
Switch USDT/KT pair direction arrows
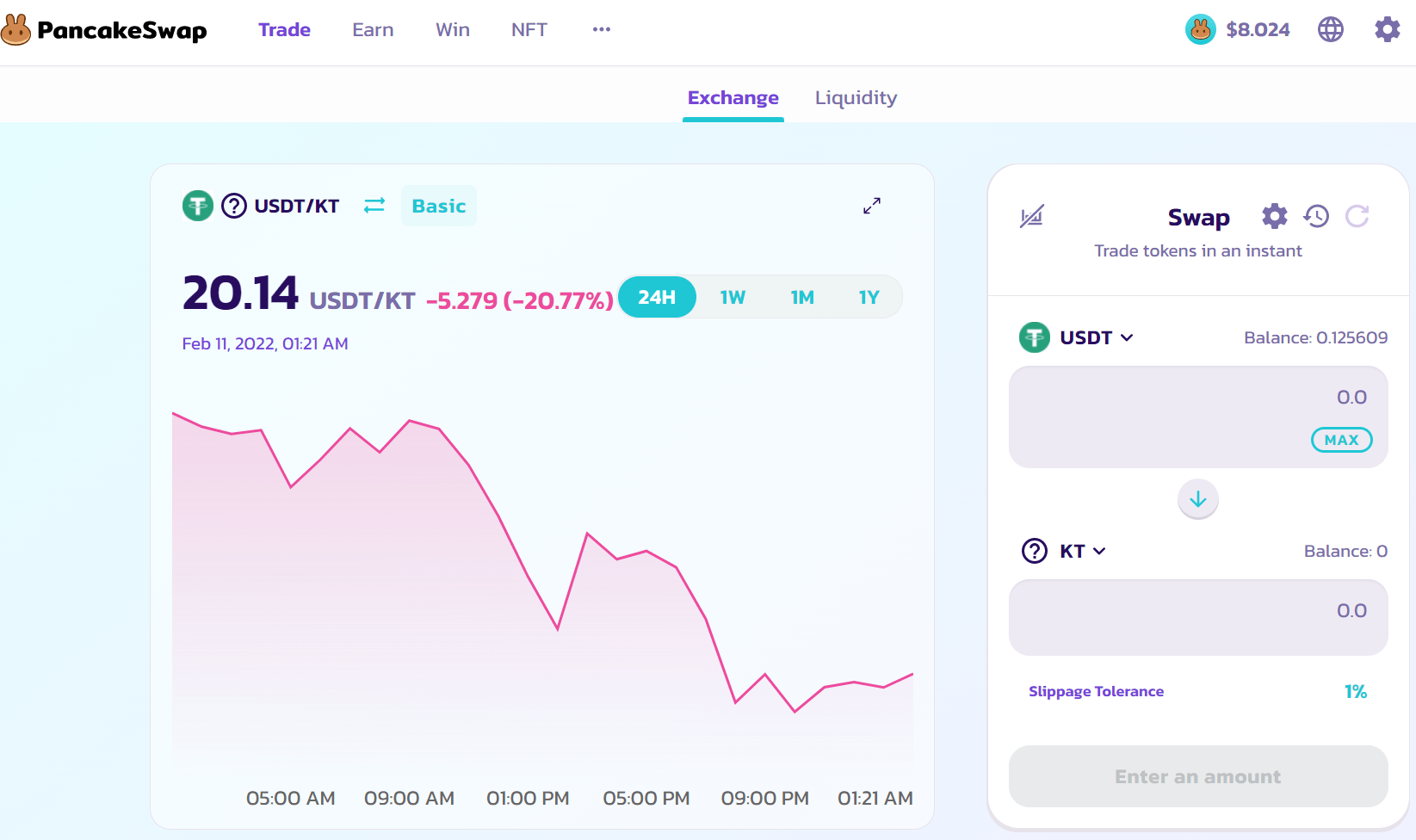point(374,206)
